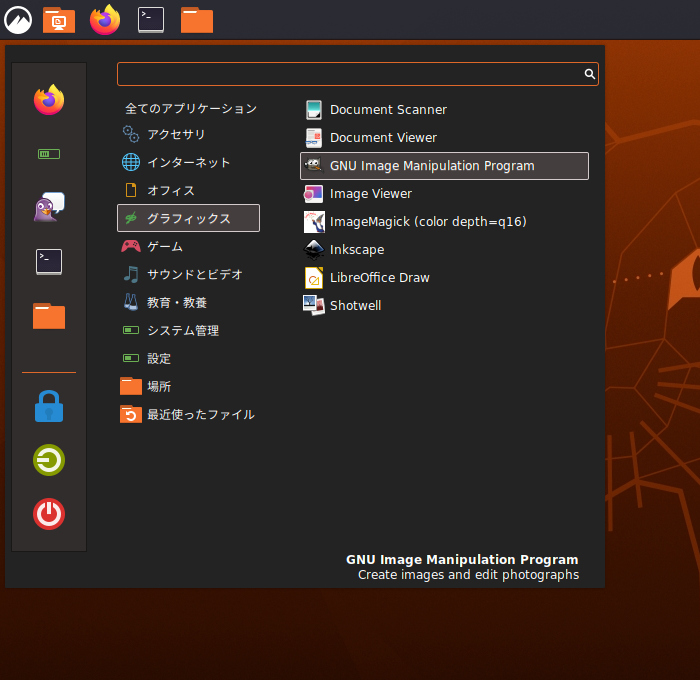Launch Document Scanner
The width and height of the screenshot is (700, 680).
pyautogui.click(x=444, y=110)
